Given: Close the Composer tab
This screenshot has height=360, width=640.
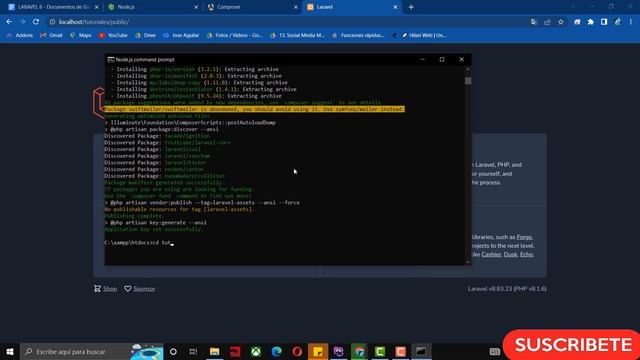Looking at the screenshot, I should (x=296, y=7).
